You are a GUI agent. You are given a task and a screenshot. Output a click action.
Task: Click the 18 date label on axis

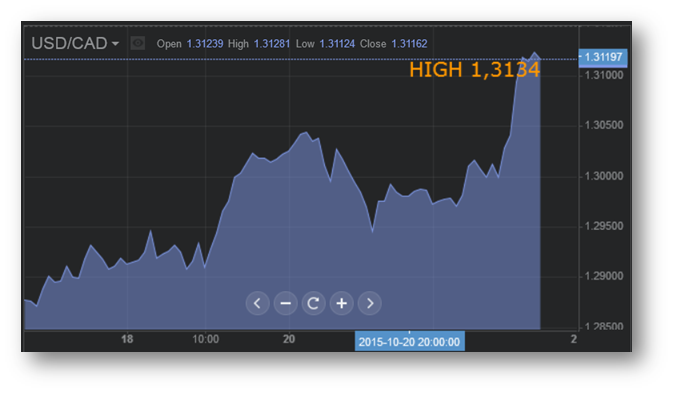(x=127, y=339)
